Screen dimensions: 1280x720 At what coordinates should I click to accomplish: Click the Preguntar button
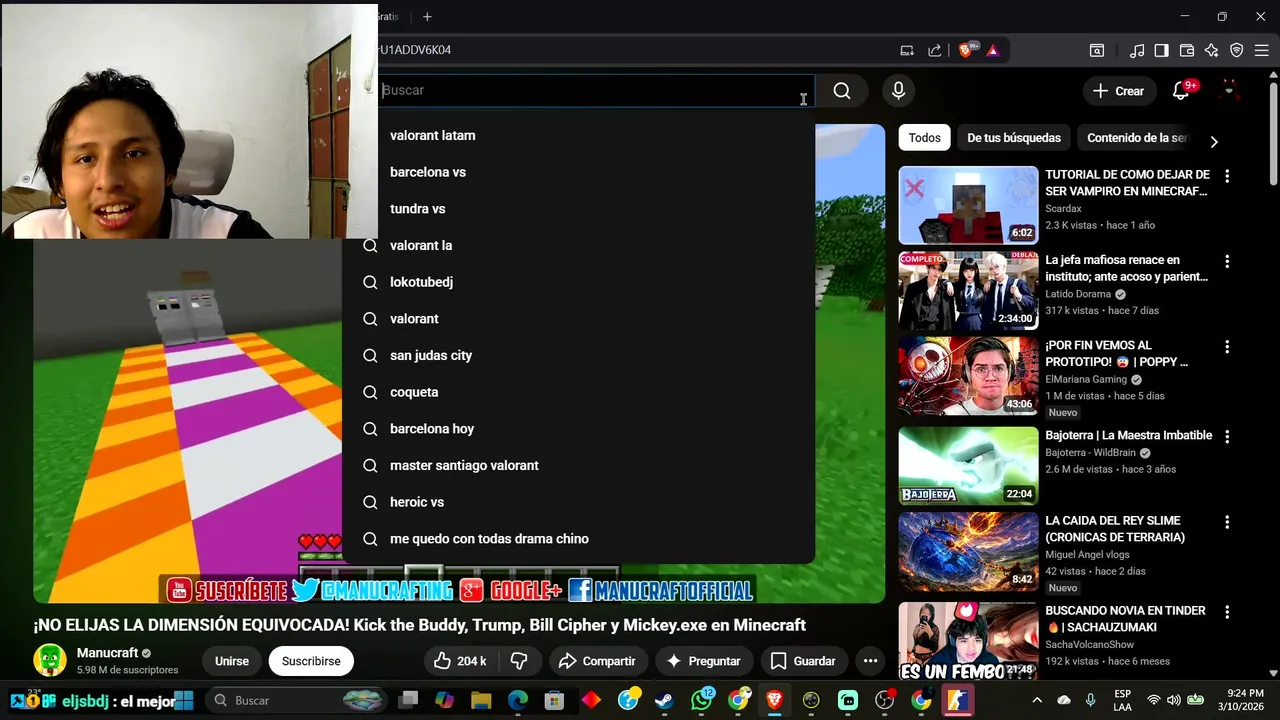(703, 661)
